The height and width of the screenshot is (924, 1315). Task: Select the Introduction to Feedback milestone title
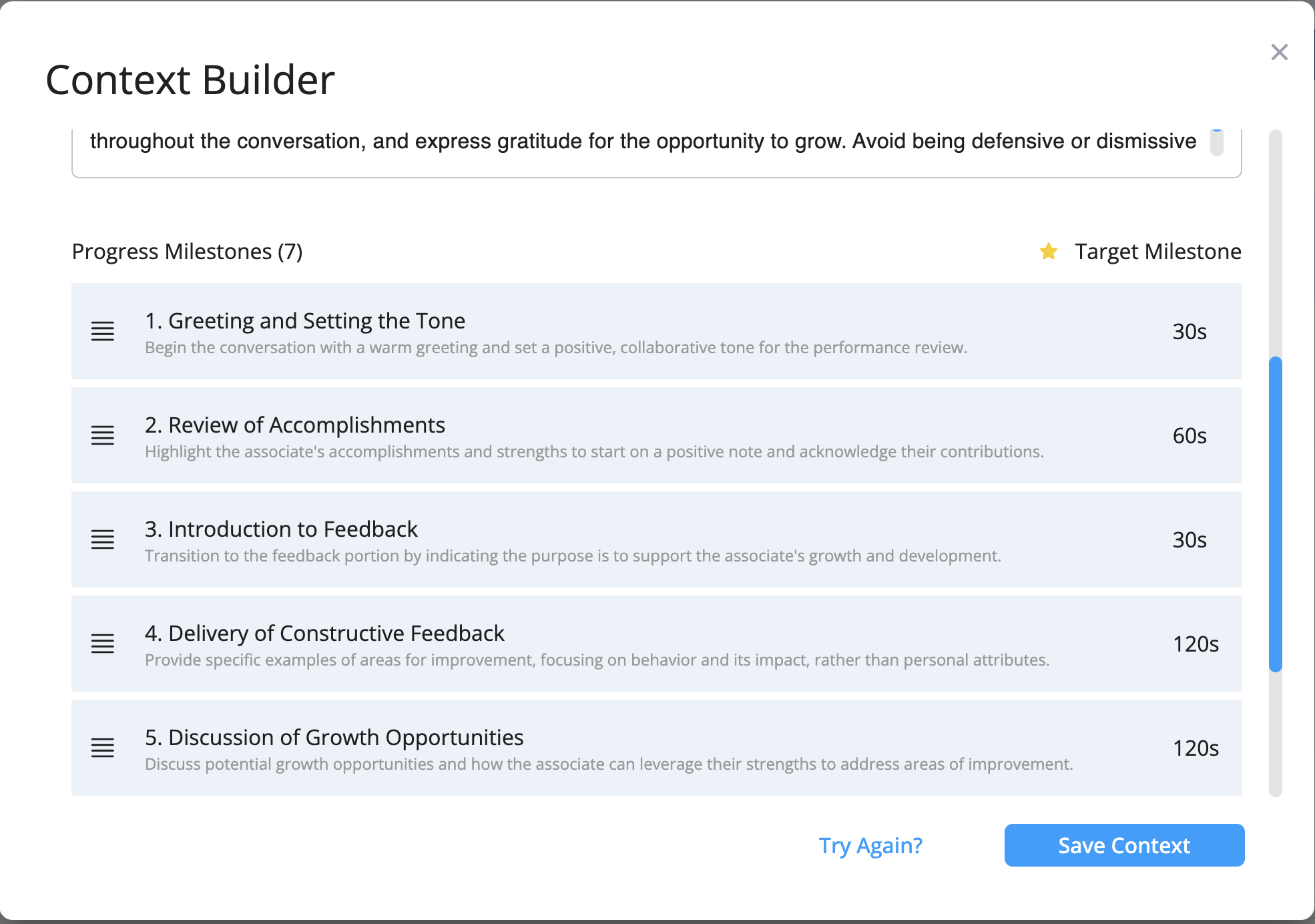pos(281,529)
